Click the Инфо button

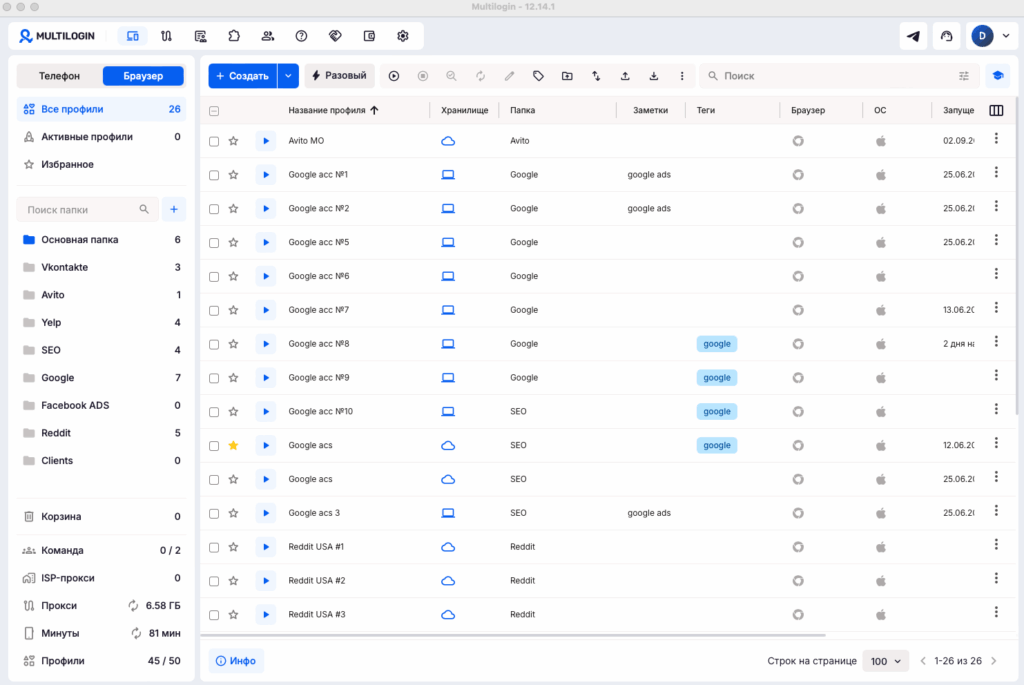coord(236,661)
